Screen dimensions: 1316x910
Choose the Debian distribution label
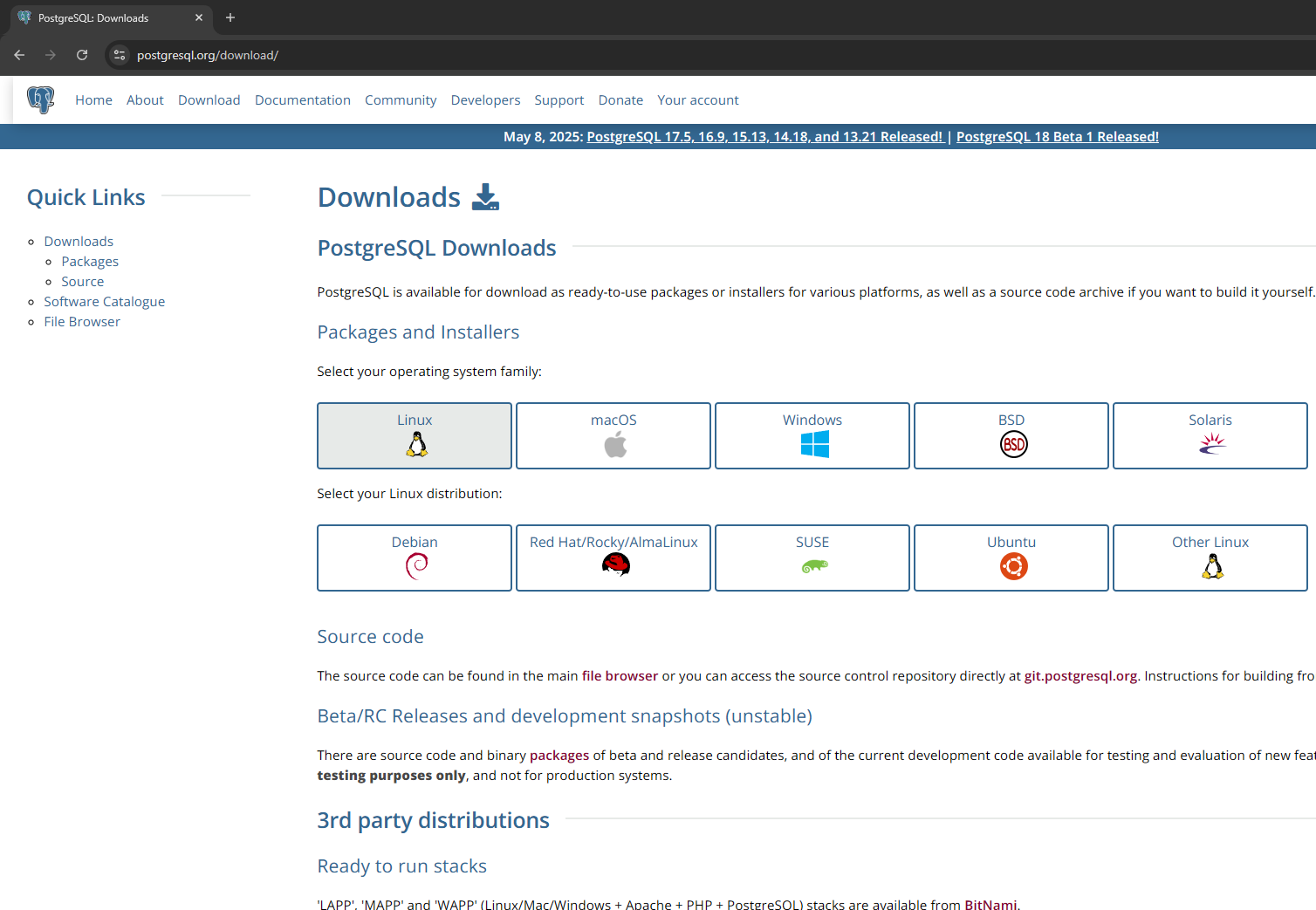coord(415,543)
